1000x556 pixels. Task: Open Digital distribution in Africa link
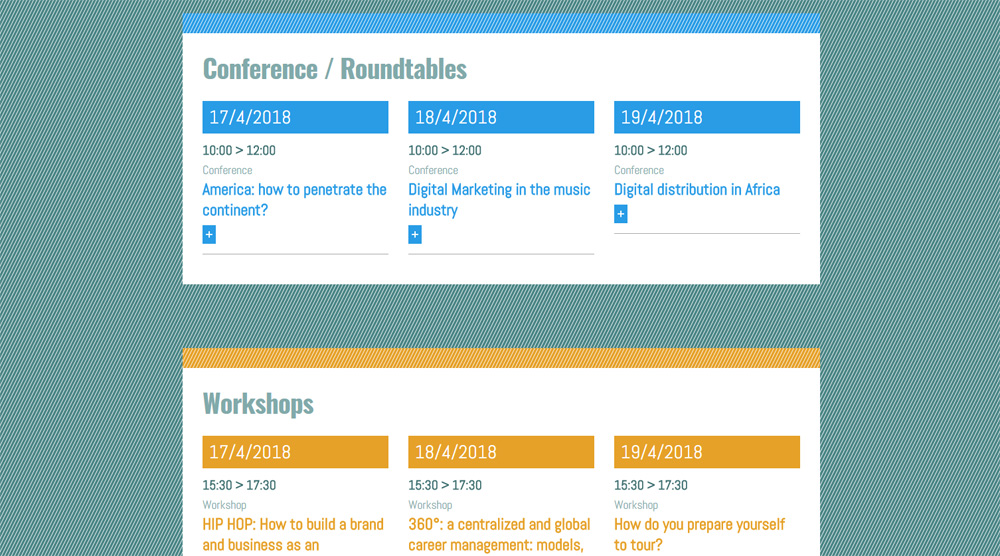pyautogui.click(x=697, y=189)
